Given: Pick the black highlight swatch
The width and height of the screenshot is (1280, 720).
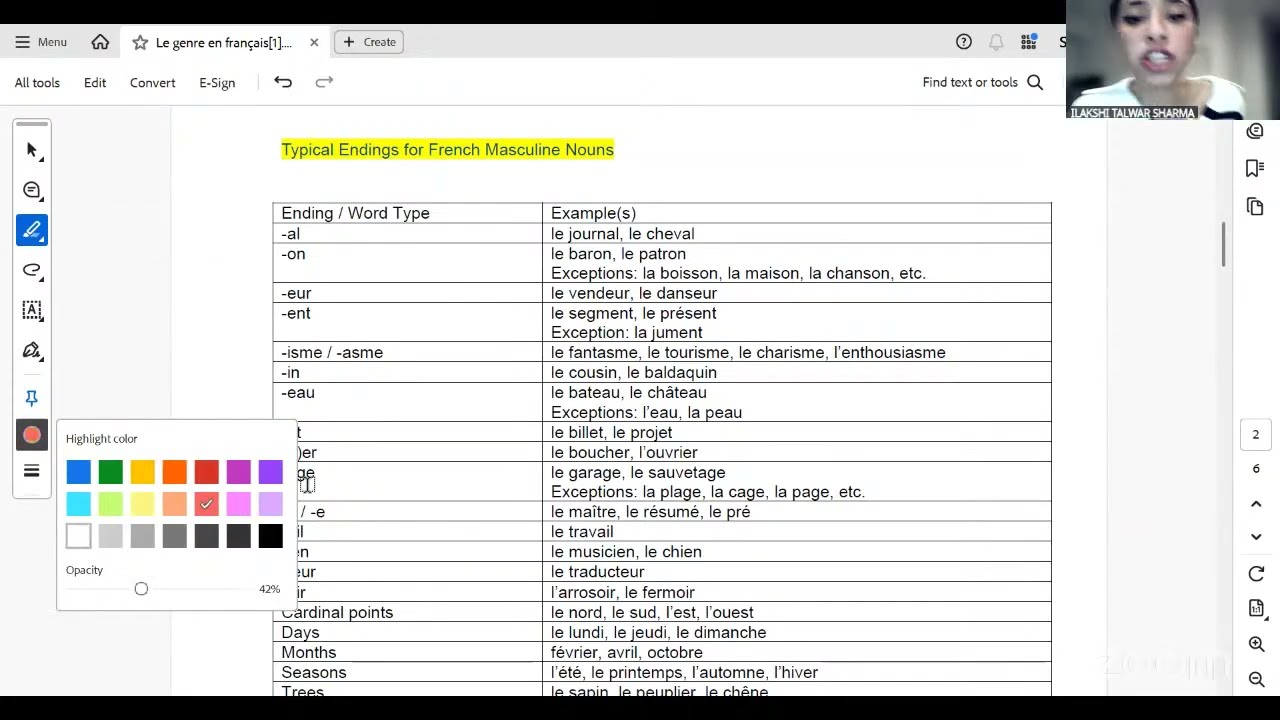Looking at the screenshot, I should 271,536.
